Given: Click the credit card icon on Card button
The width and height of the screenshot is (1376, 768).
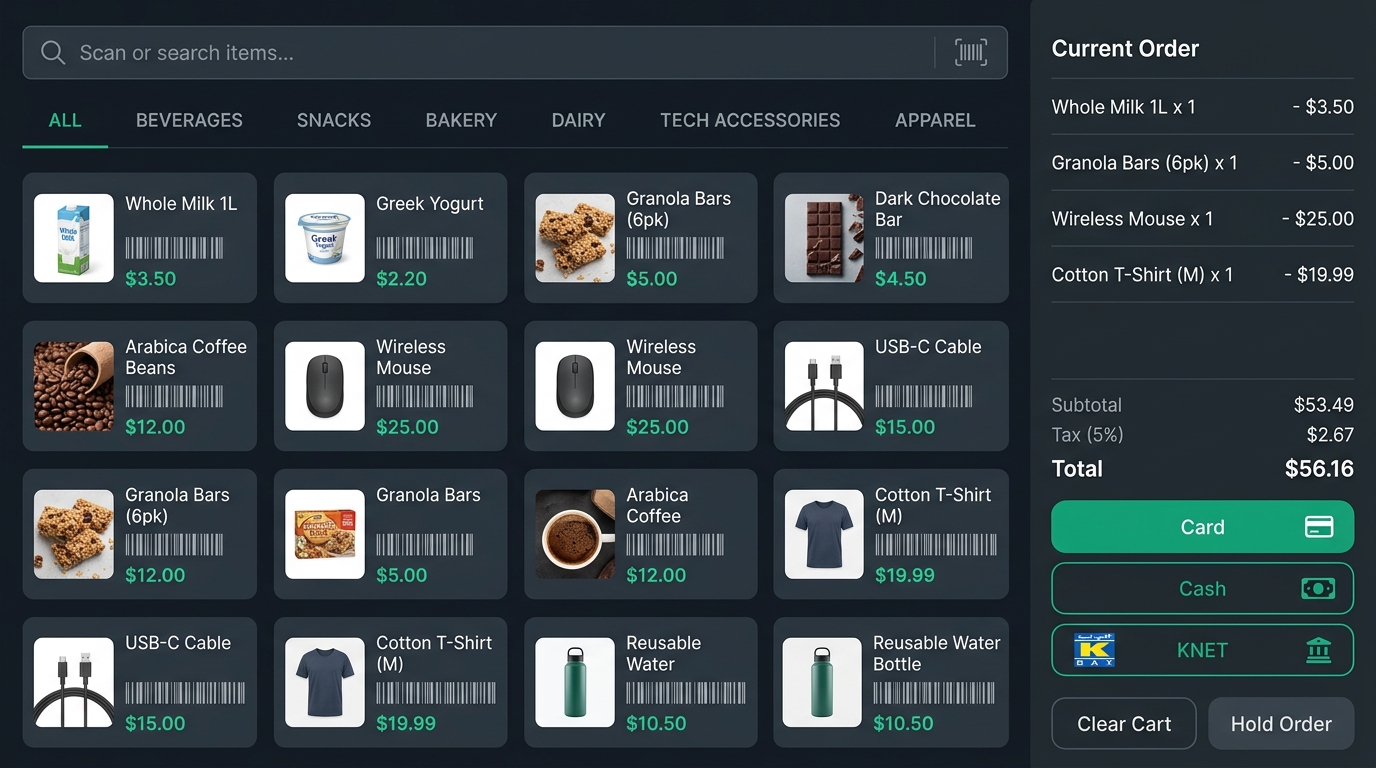Looking at the screenshot, I should 1319,527.
